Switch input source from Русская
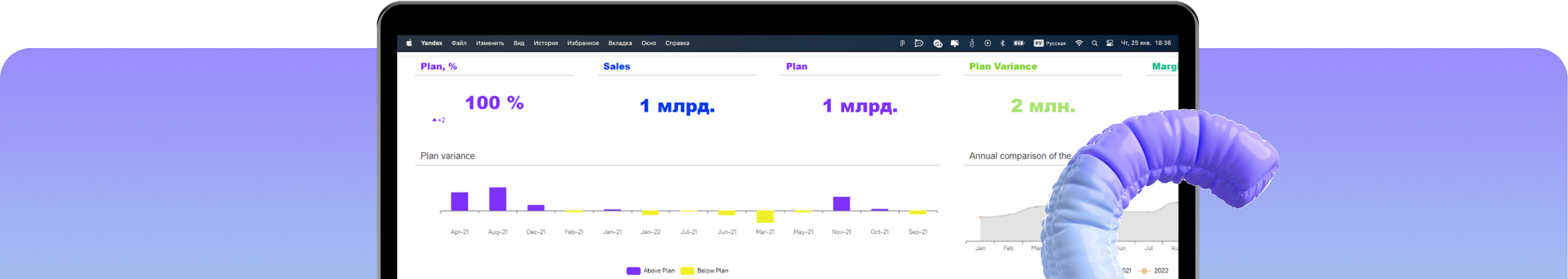The width and height of the screenshot is (1568, 279). tap(1050, 43)
